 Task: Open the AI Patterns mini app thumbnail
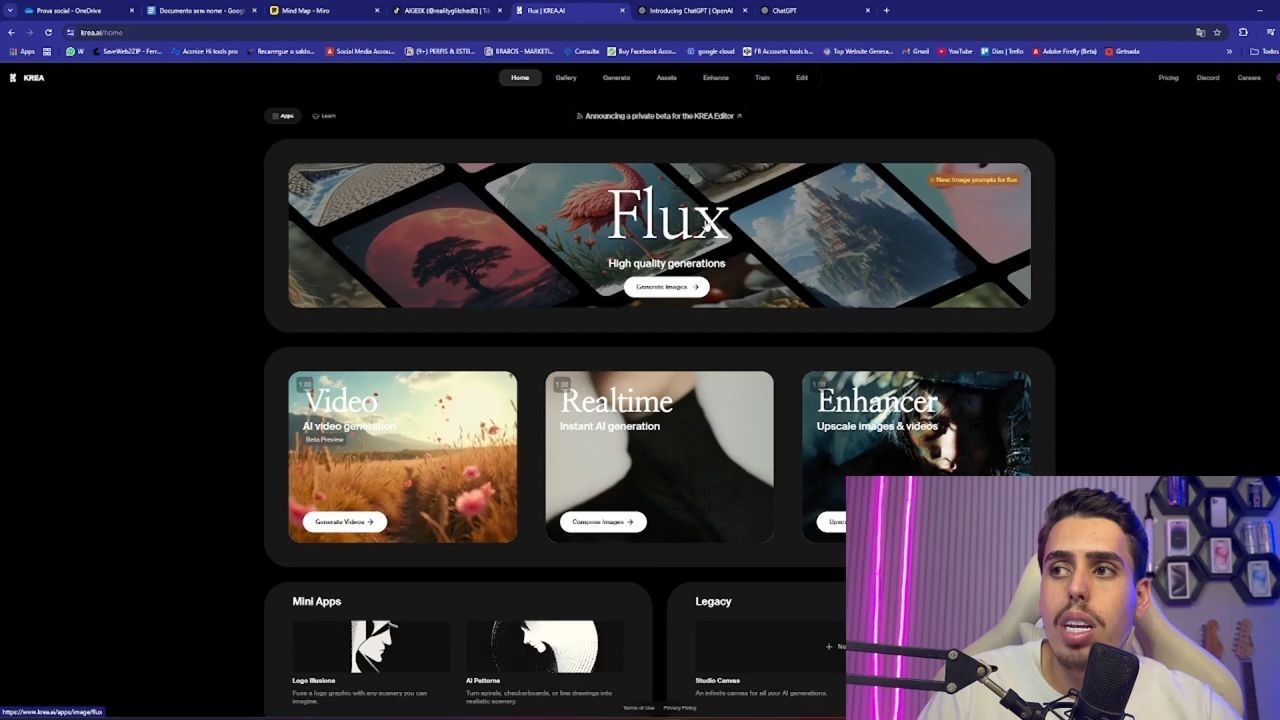click(544, 646)
